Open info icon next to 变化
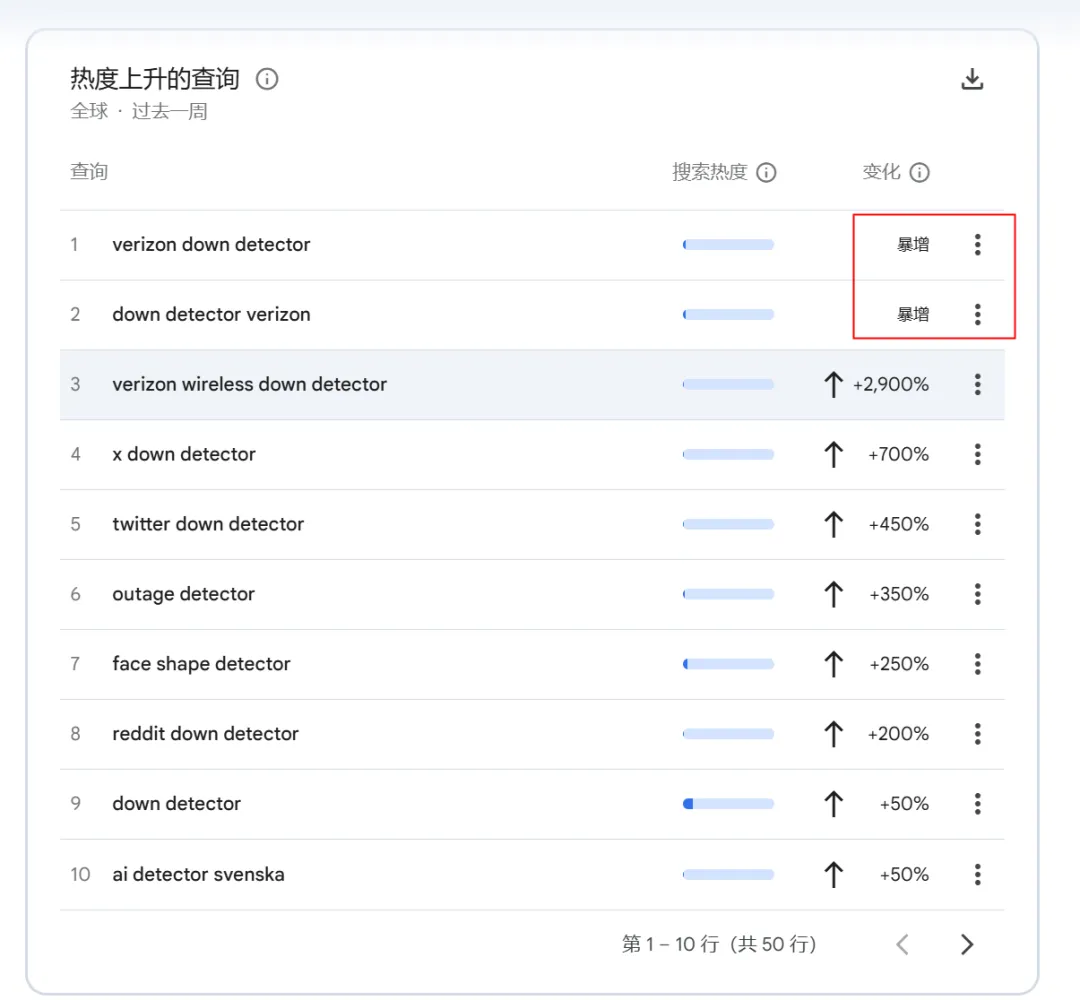1080x1000 pixels. click(x=920, y=172)
